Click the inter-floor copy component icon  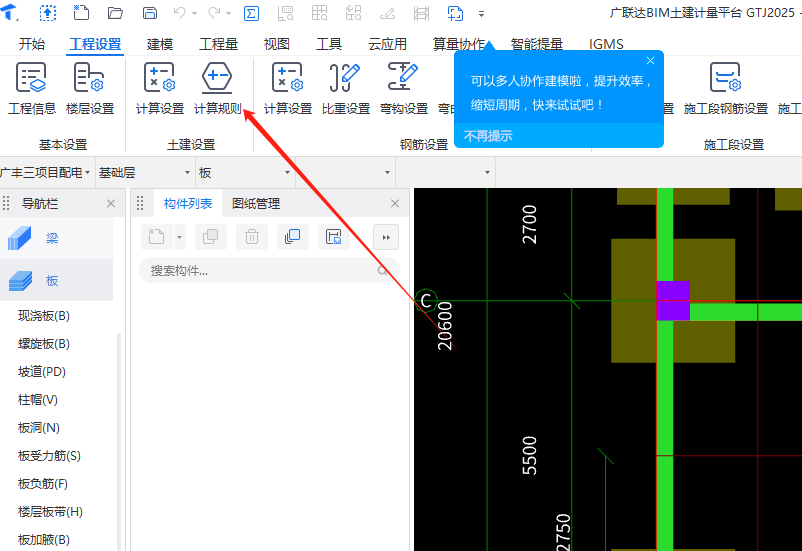point(293,237)
